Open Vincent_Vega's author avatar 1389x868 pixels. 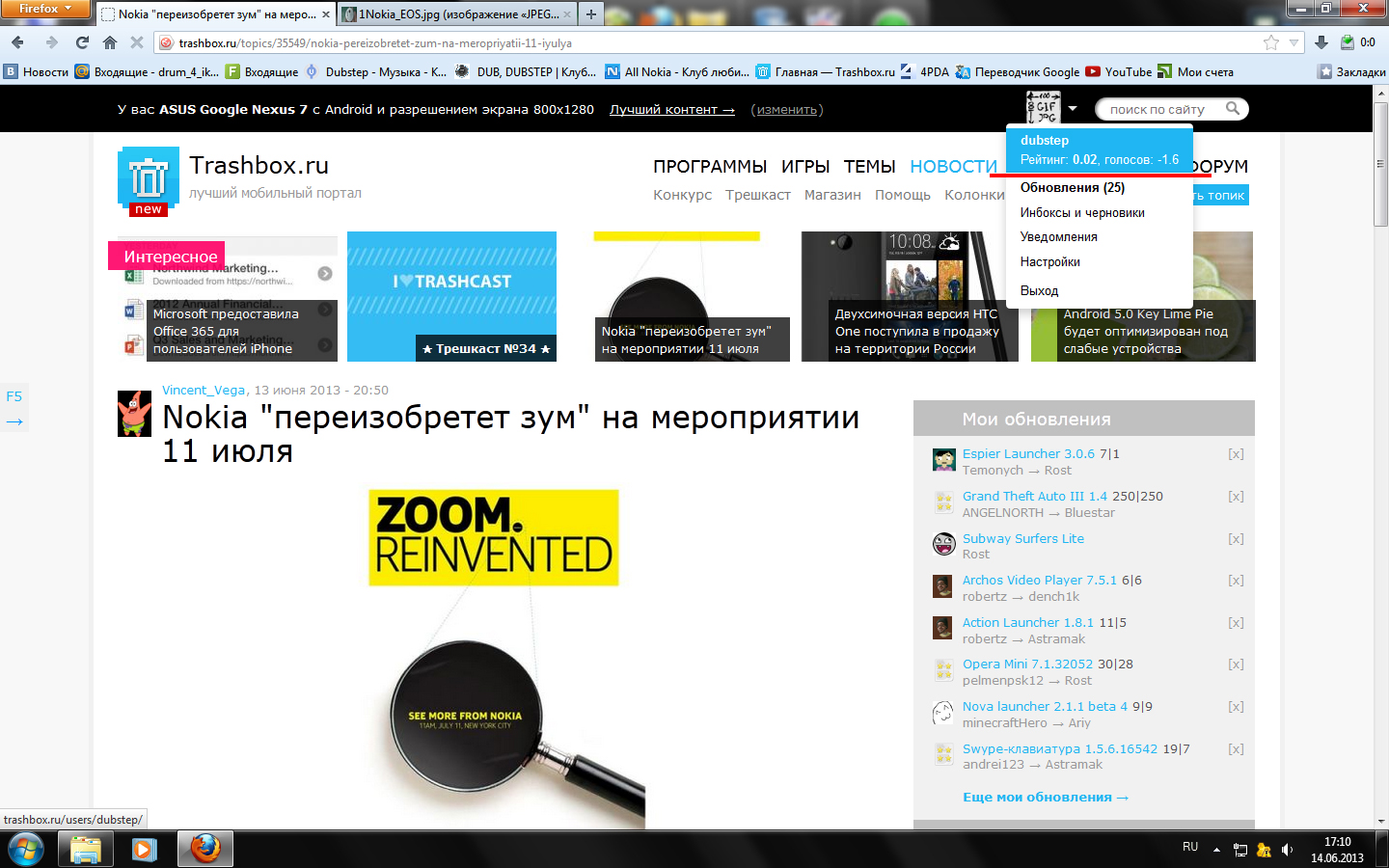pyautogui.click(x=134, y=413)
